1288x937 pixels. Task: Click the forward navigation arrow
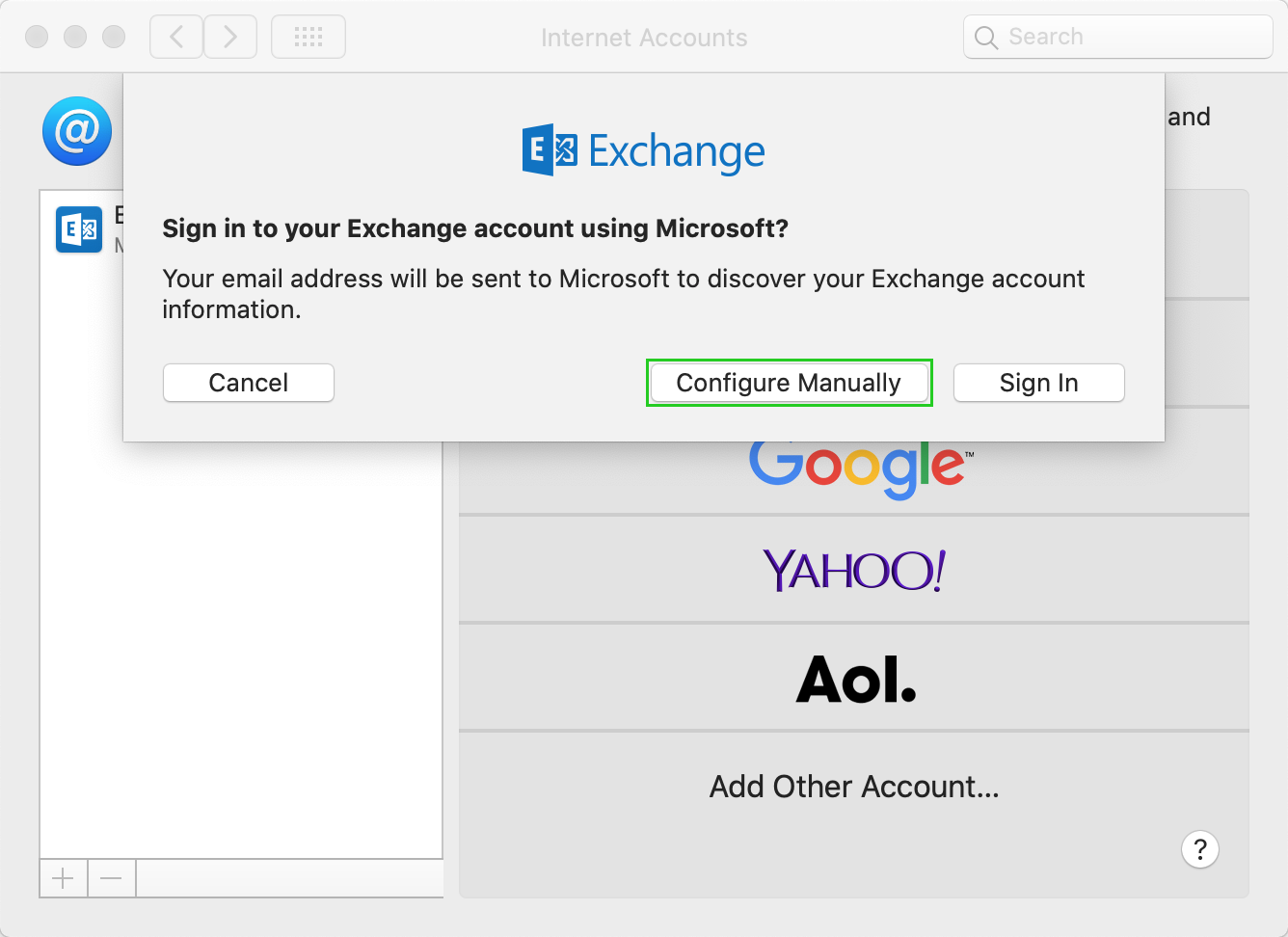coord(230,38)
